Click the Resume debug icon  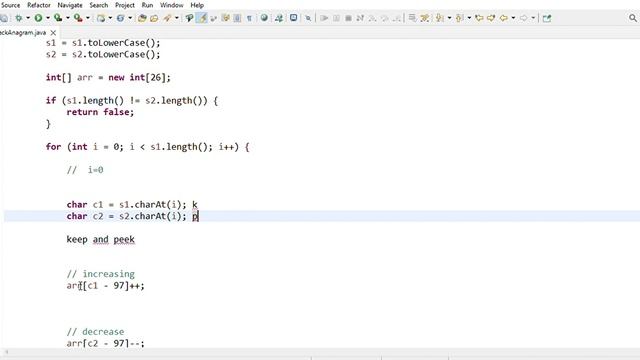pos(324,18)
